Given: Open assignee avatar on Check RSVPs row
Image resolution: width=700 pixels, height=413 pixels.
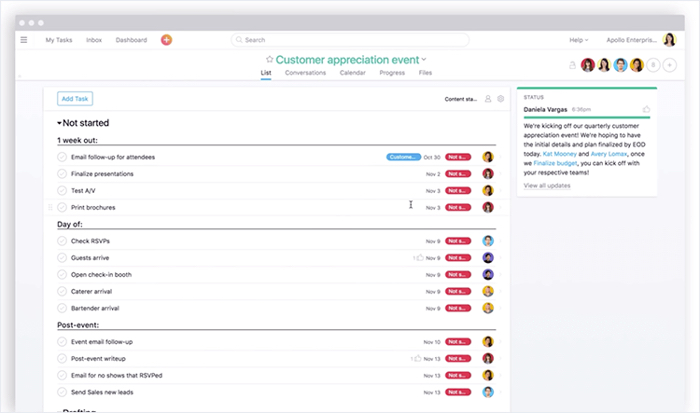Looking at the screenshot, I should [x=488, y=241].
